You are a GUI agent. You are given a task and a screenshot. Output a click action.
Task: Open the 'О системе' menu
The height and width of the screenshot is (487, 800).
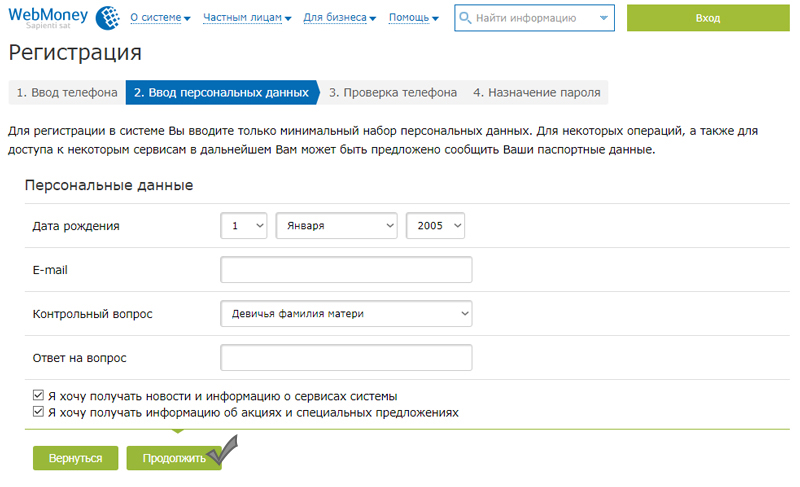(x=160, y=18)
